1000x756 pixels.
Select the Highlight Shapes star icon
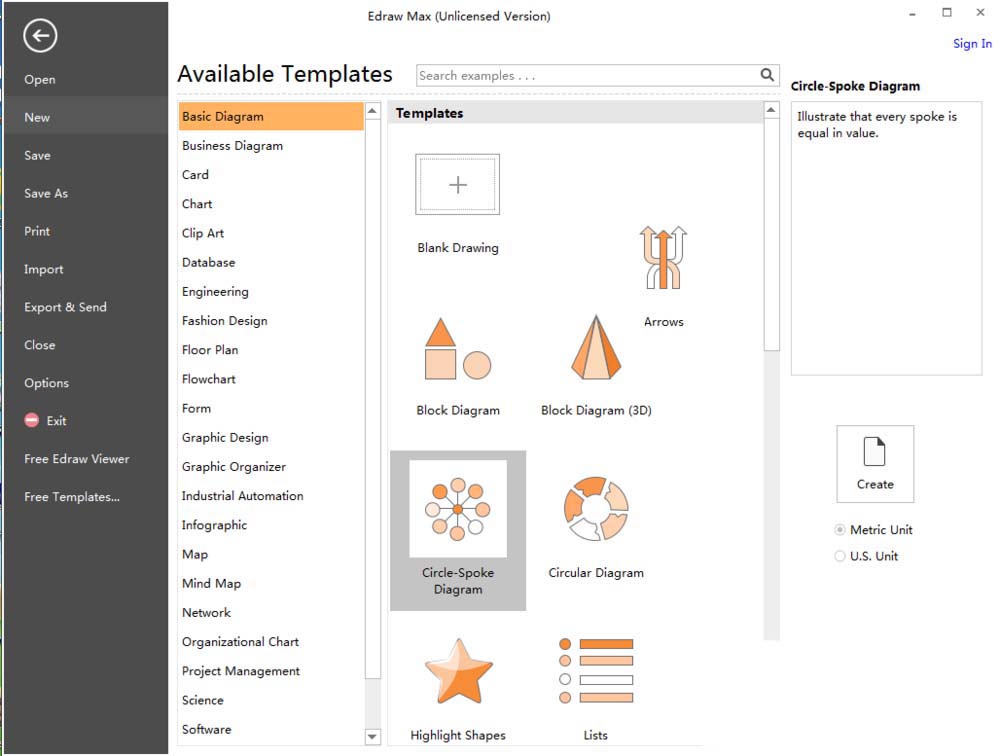coord(458,672)
